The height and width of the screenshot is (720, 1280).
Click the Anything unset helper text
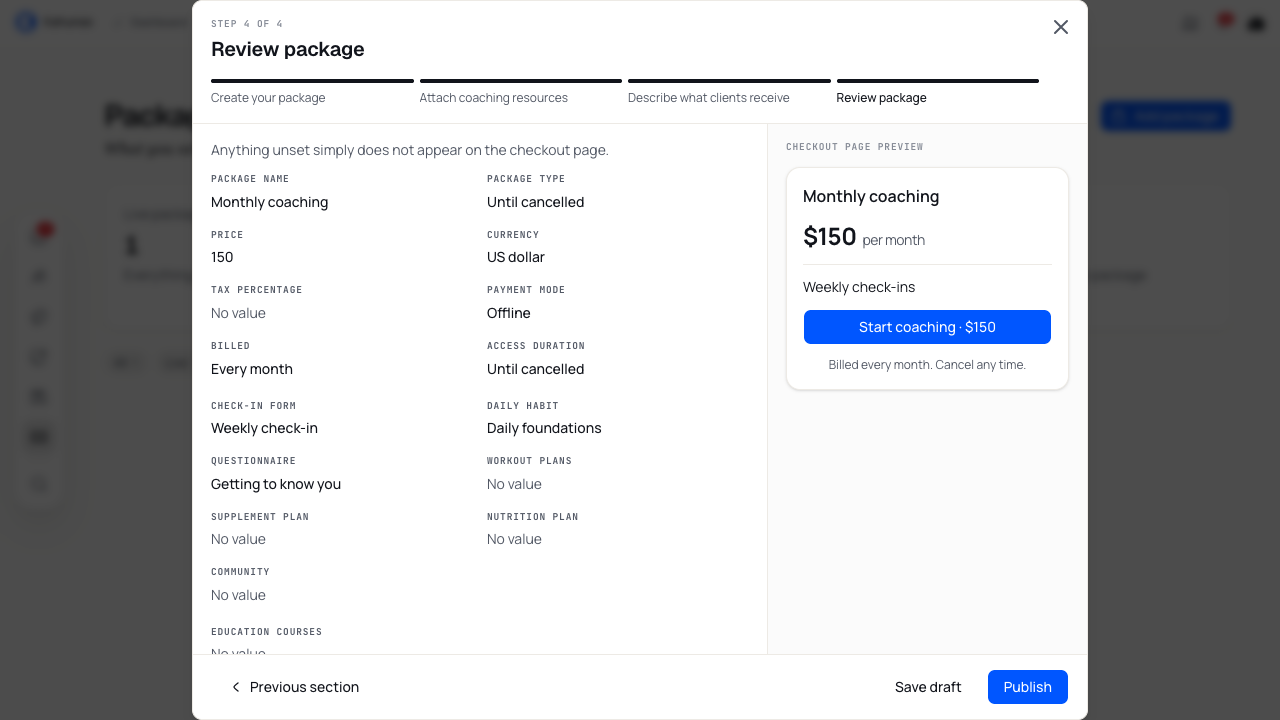click(410, 150)
